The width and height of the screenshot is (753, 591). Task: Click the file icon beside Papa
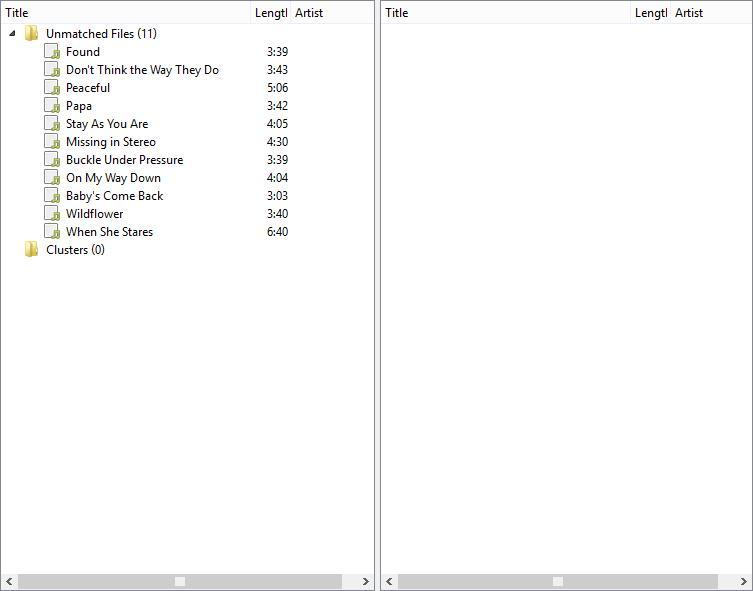(52, 106)
